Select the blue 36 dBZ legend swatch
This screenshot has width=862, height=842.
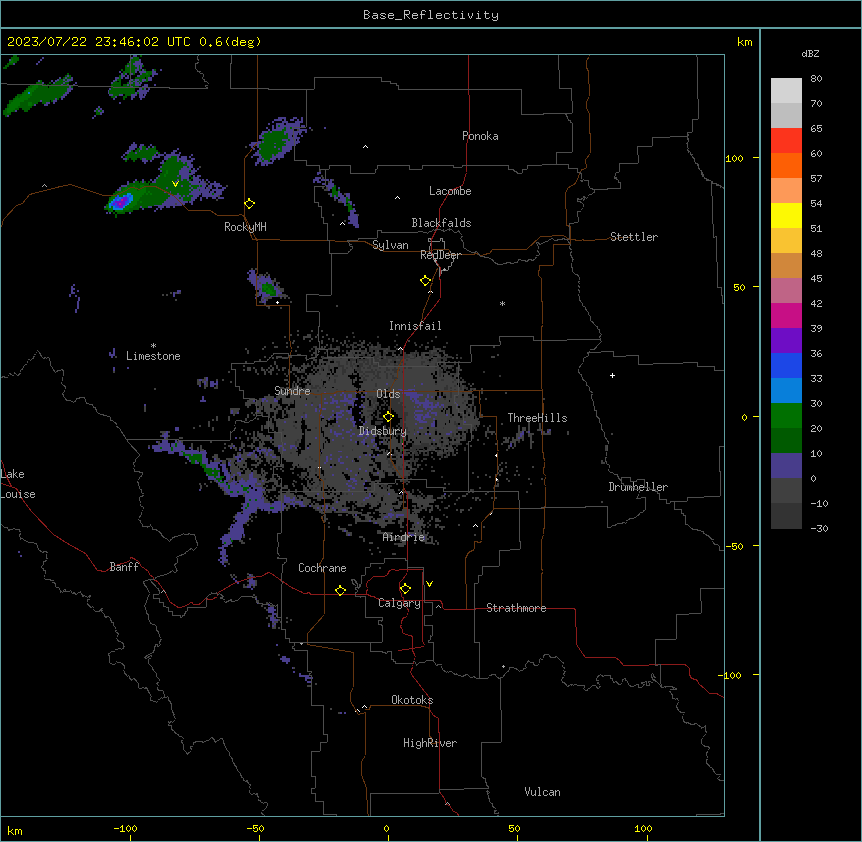click(x=786, y=365)
